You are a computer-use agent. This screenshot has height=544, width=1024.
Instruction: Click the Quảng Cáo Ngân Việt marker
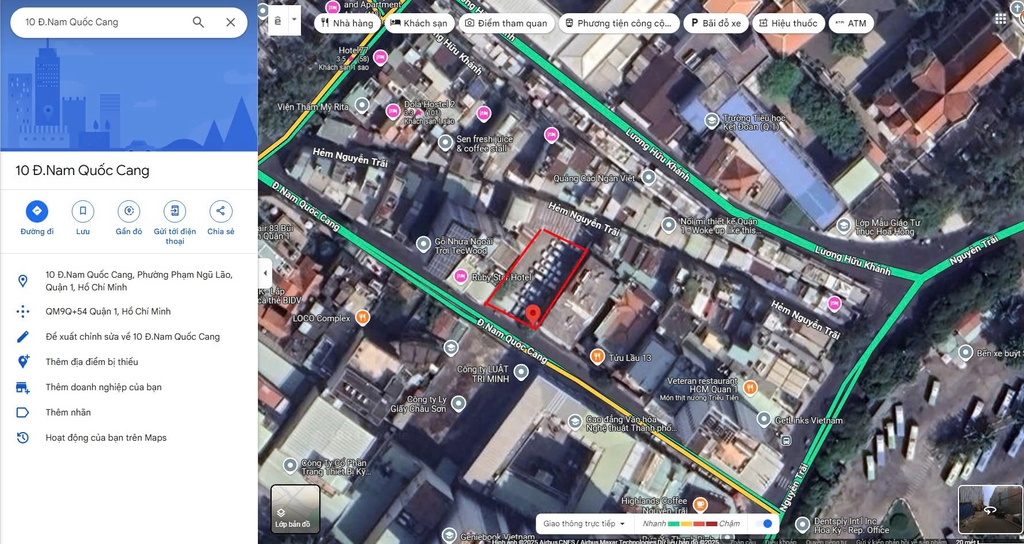648,177
